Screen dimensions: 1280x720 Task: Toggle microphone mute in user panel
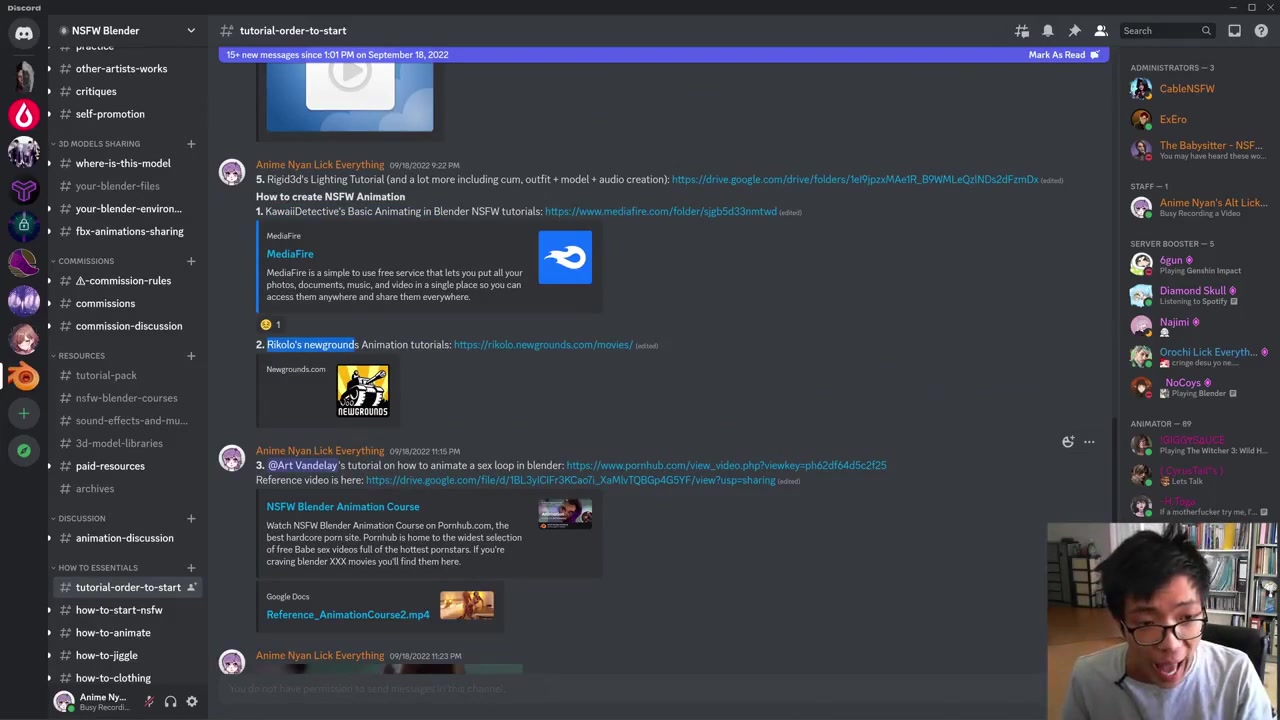point(149,702)
